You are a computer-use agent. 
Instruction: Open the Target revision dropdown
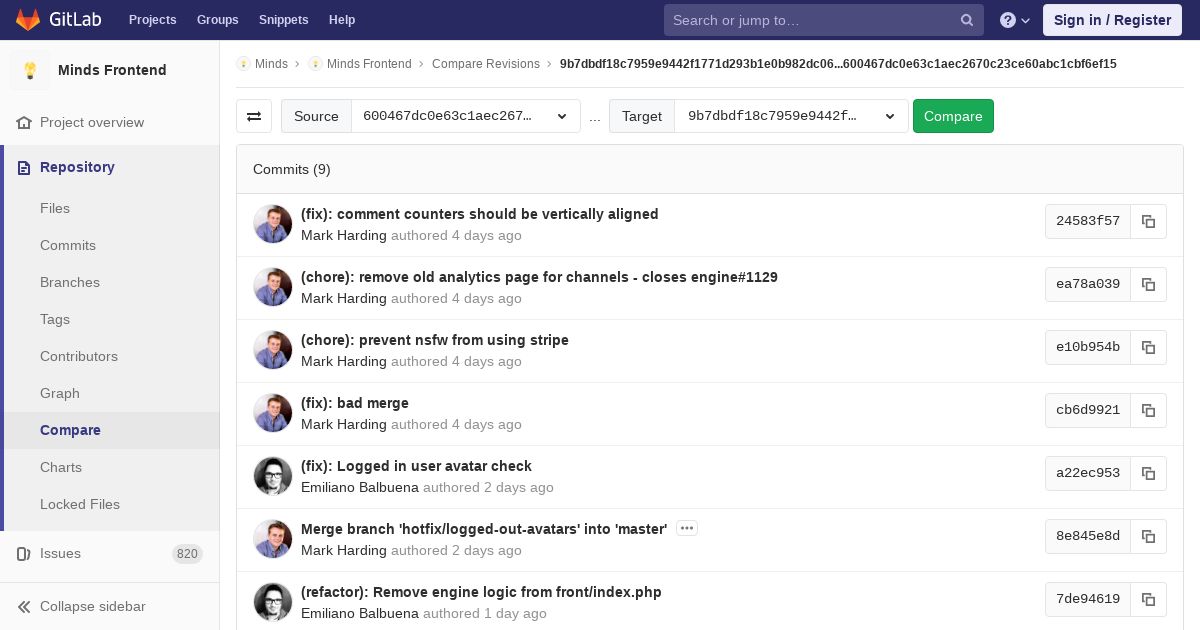click(x=790, y=116)
